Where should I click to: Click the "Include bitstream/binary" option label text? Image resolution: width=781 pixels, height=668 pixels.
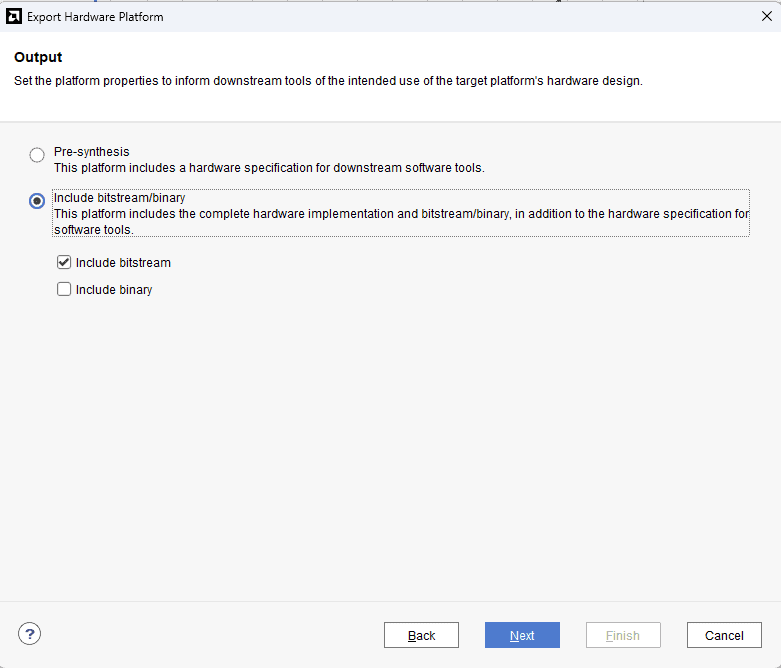pyautogui.click(x=119, y=198)
